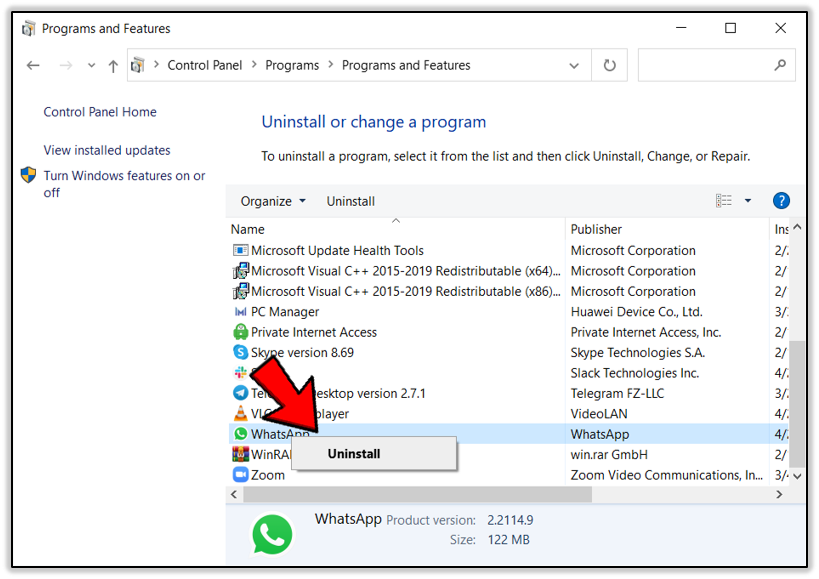Image resolution: width=819 pixels, height=579 pixels.
Task: Click Uninstall in the toolbar
Action: point(350,202)
